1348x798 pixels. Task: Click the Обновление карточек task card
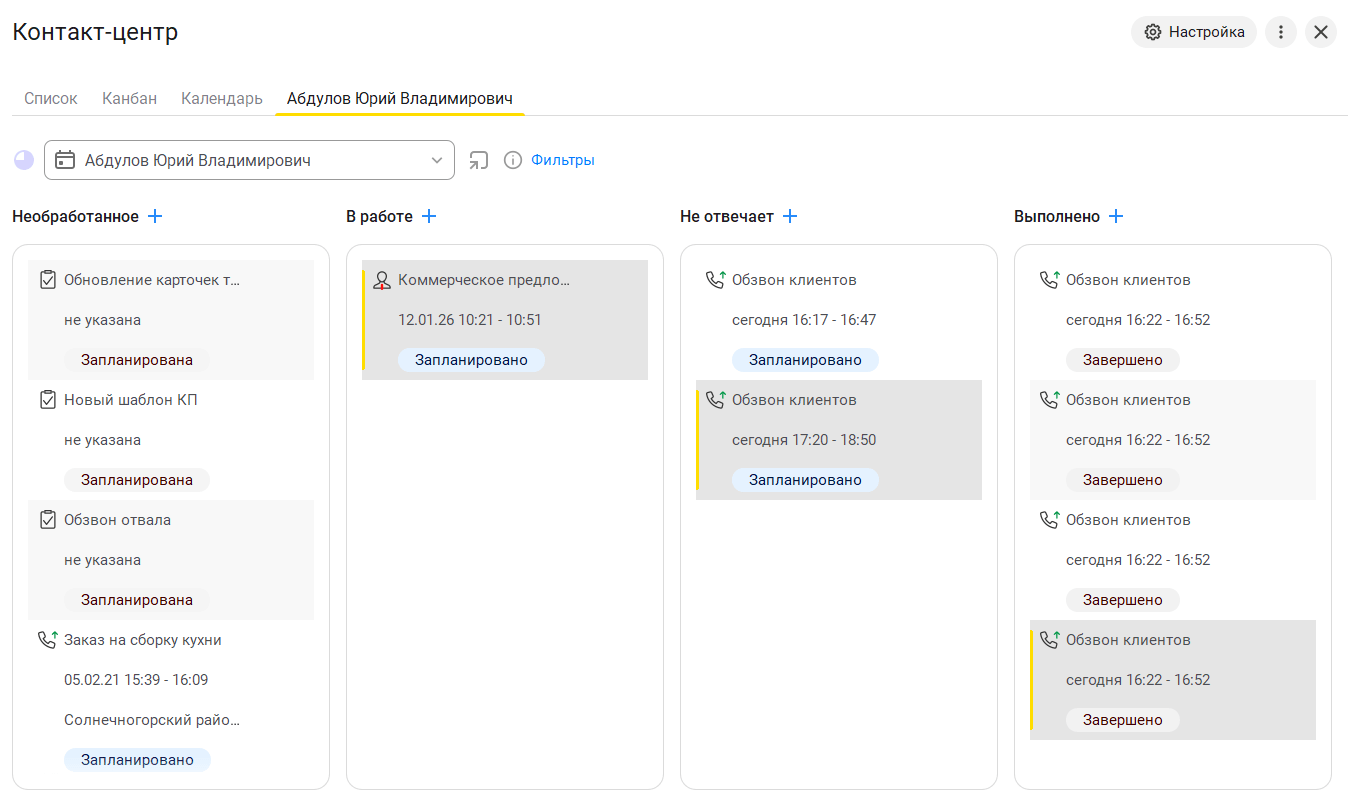click(x=171, y=319)
